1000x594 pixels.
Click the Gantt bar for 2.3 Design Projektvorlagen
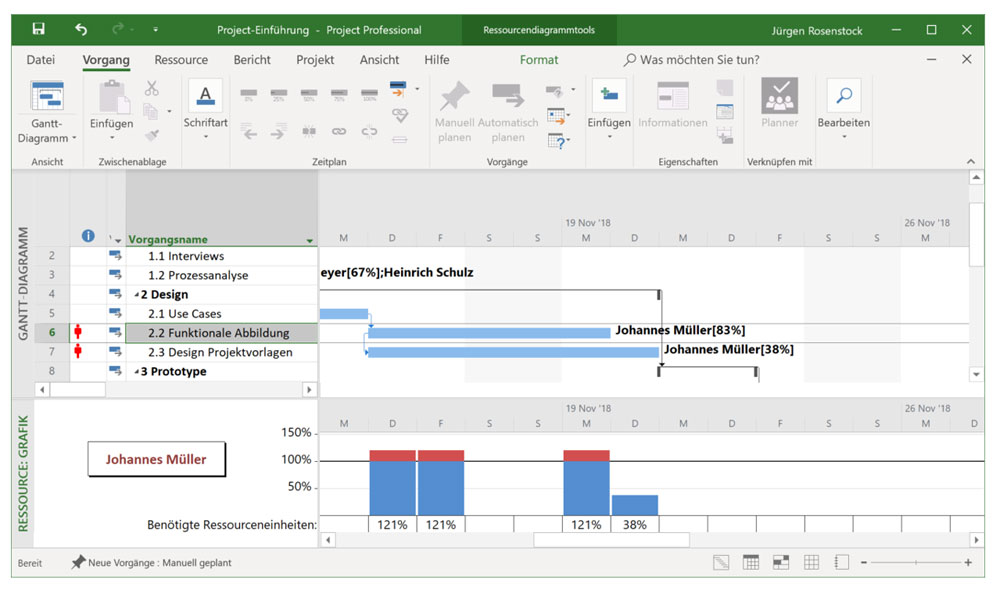coord(513,352)
